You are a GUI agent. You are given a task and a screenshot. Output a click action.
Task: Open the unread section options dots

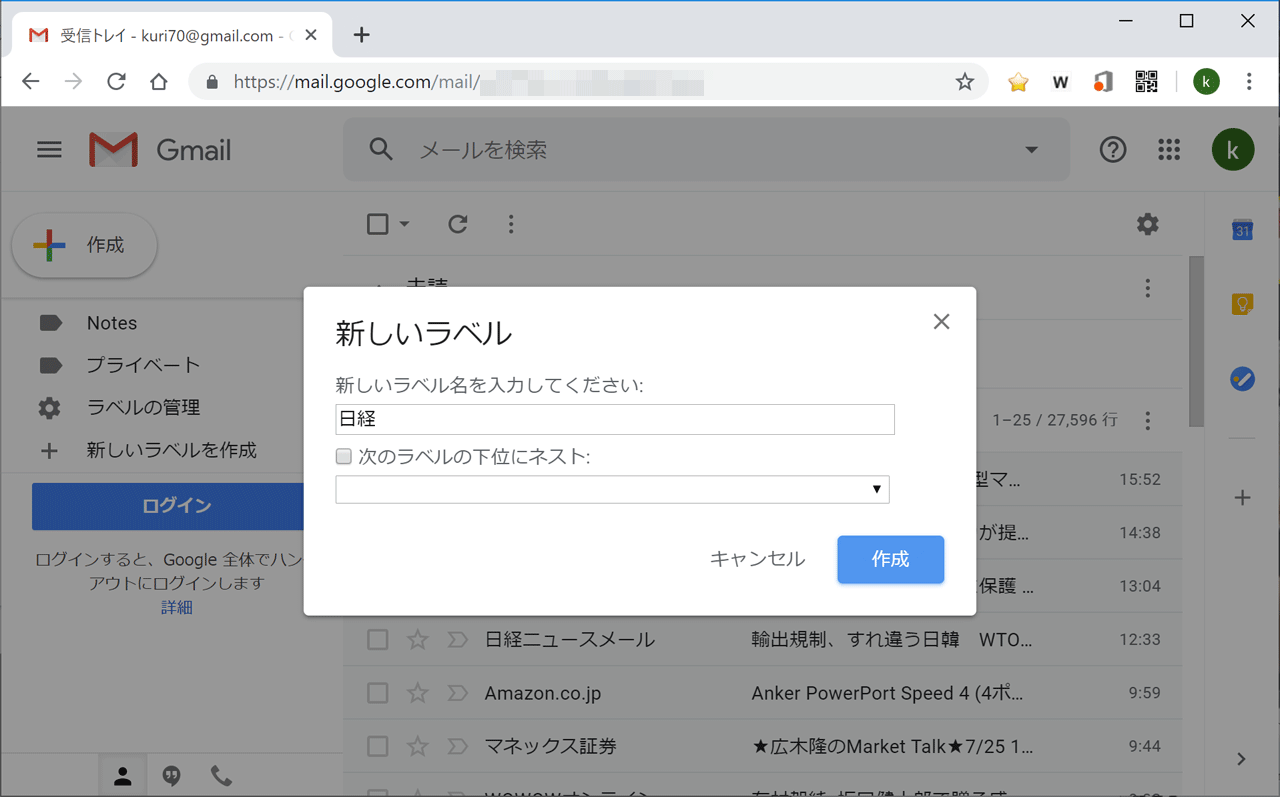pos(1148,288)
